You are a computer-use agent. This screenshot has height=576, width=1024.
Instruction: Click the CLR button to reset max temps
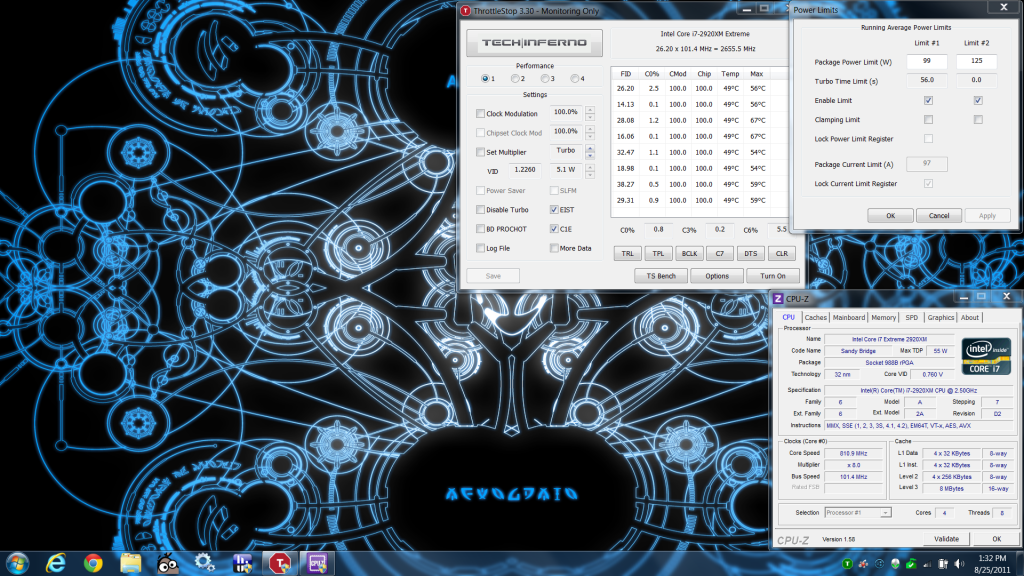[782, 253]
